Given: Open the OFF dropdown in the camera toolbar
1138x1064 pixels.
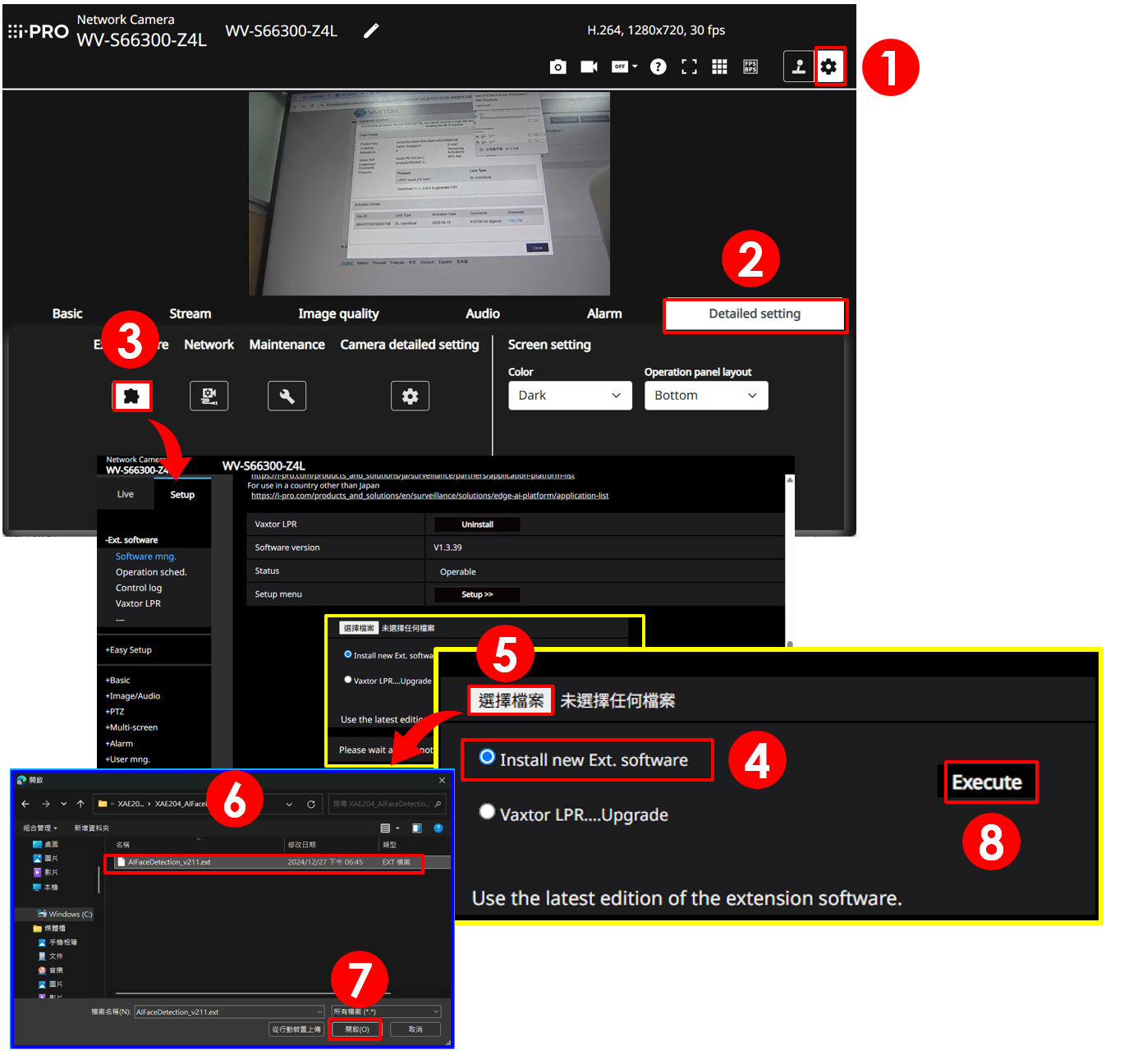Looking at the screenshot, I should pyautogui.click(x=624, y=66).
